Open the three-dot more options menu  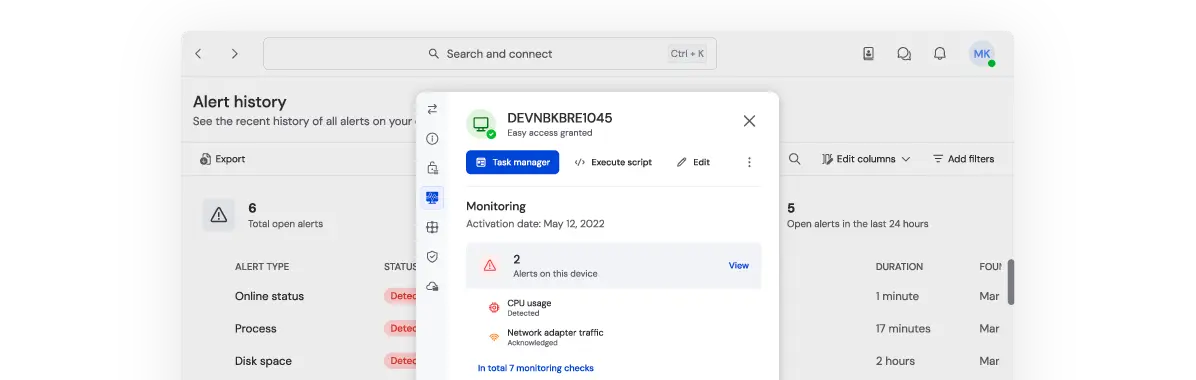pyautogui.click(x=749, y=162)
